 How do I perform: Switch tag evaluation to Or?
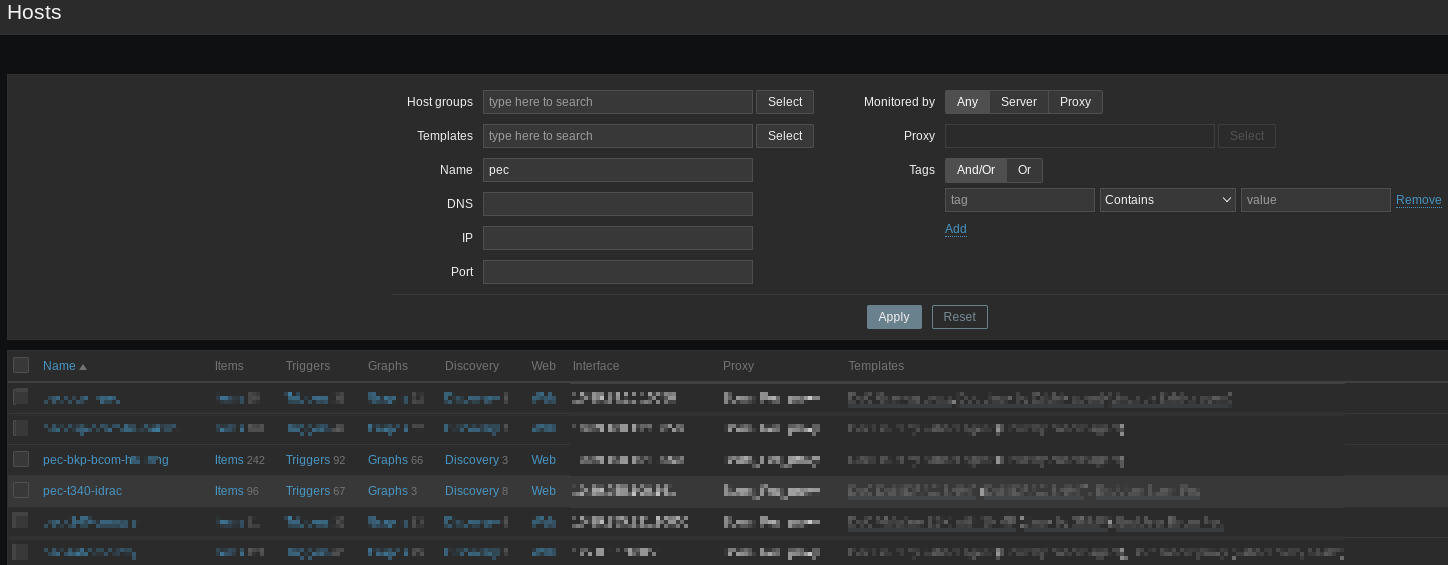(1024, 170)
